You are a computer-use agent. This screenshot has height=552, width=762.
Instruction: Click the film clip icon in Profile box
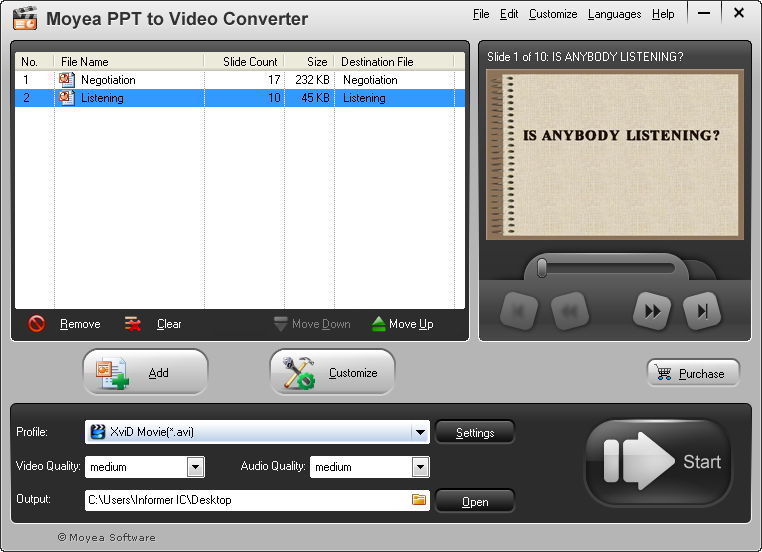pos(98,432)
